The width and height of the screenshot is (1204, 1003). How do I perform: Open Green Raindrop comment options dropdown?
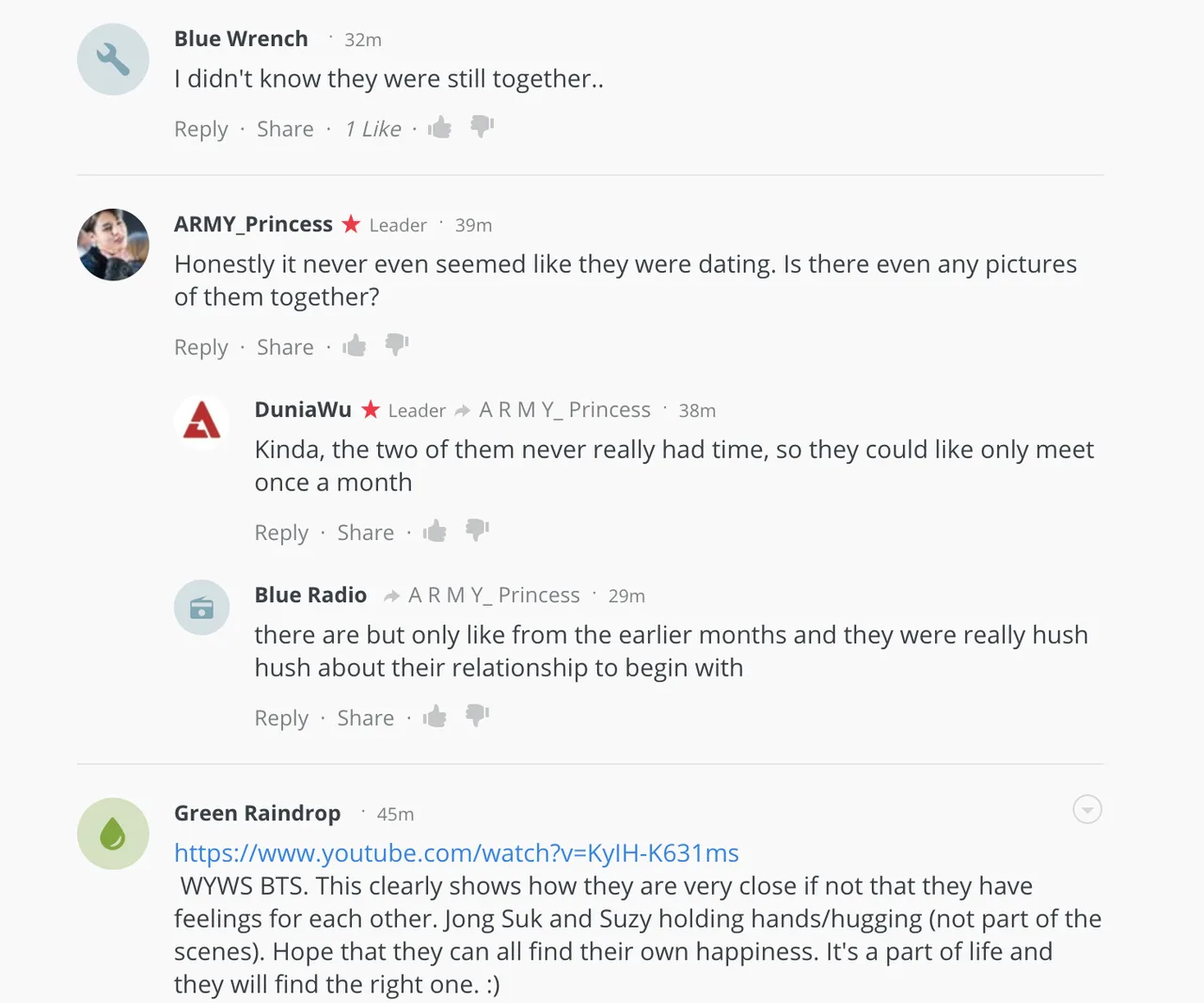(x=1087, y=809)
